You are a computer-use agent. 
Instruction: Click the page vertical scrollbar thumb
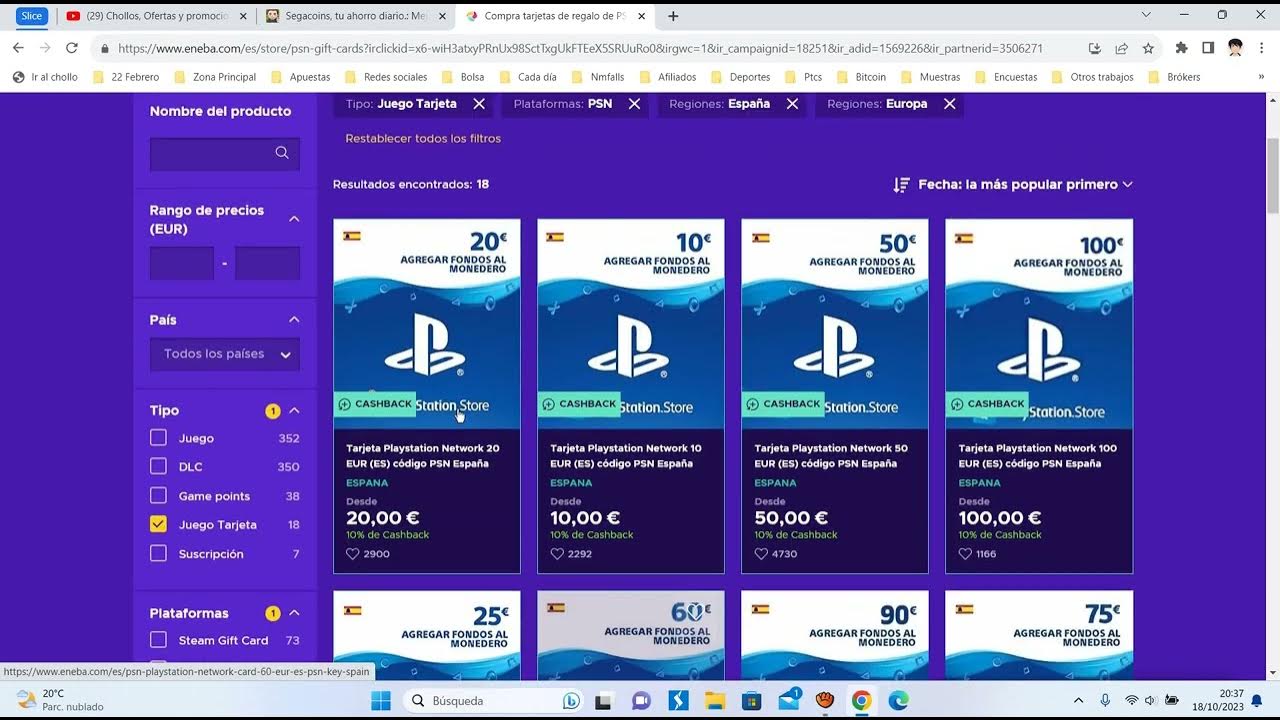pyautogui.click(x=1272, y=175)
